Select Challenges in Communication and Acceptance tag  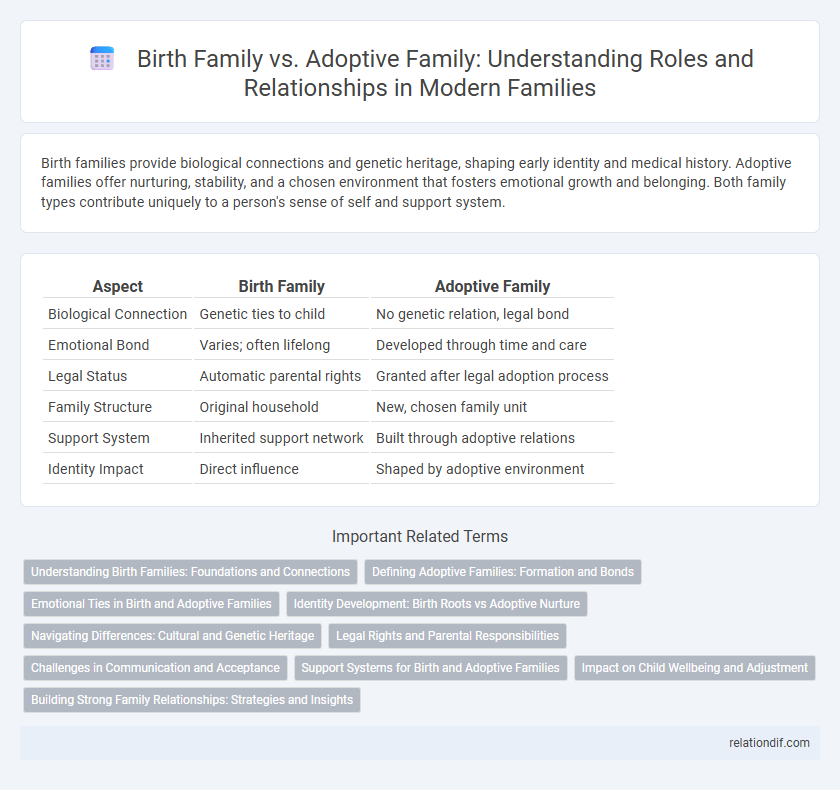(155, 668)
